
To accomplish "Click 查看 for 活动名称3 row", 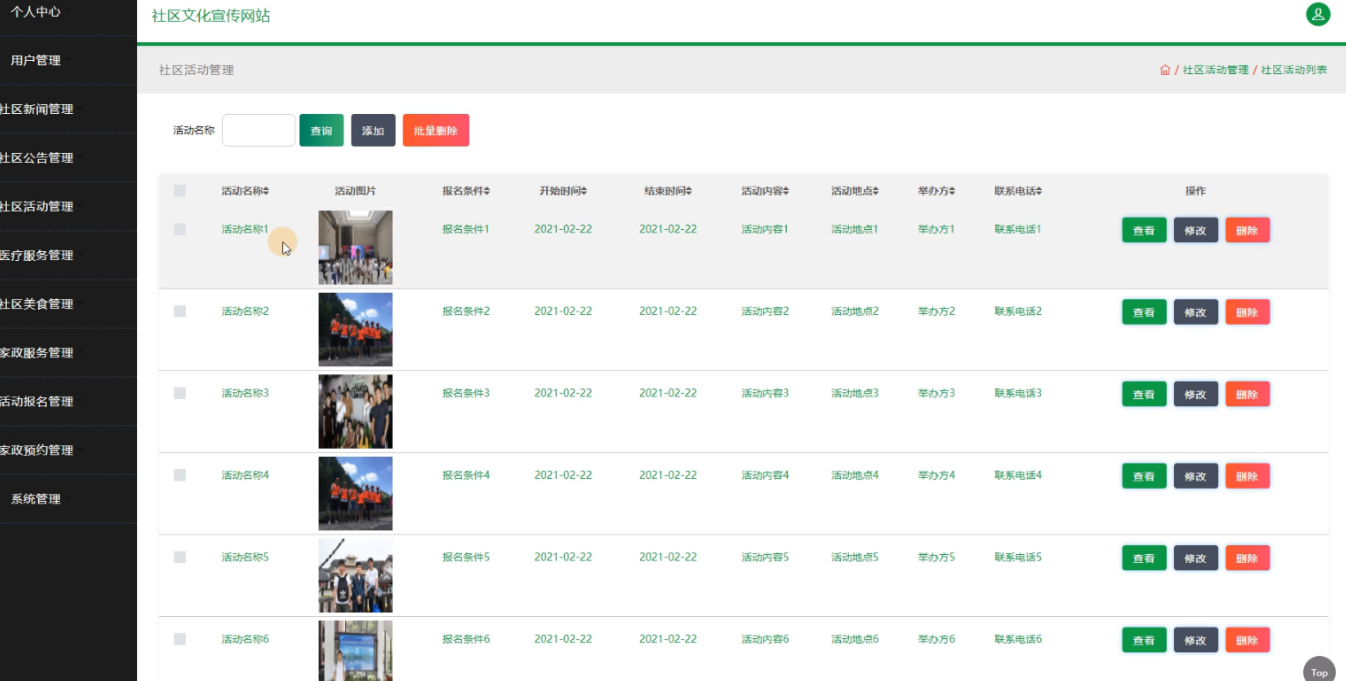I will (1144, 394).
